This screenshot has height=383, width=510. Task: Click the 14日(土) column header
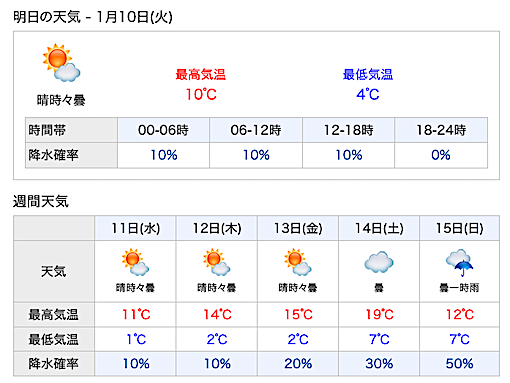[379, 228]
